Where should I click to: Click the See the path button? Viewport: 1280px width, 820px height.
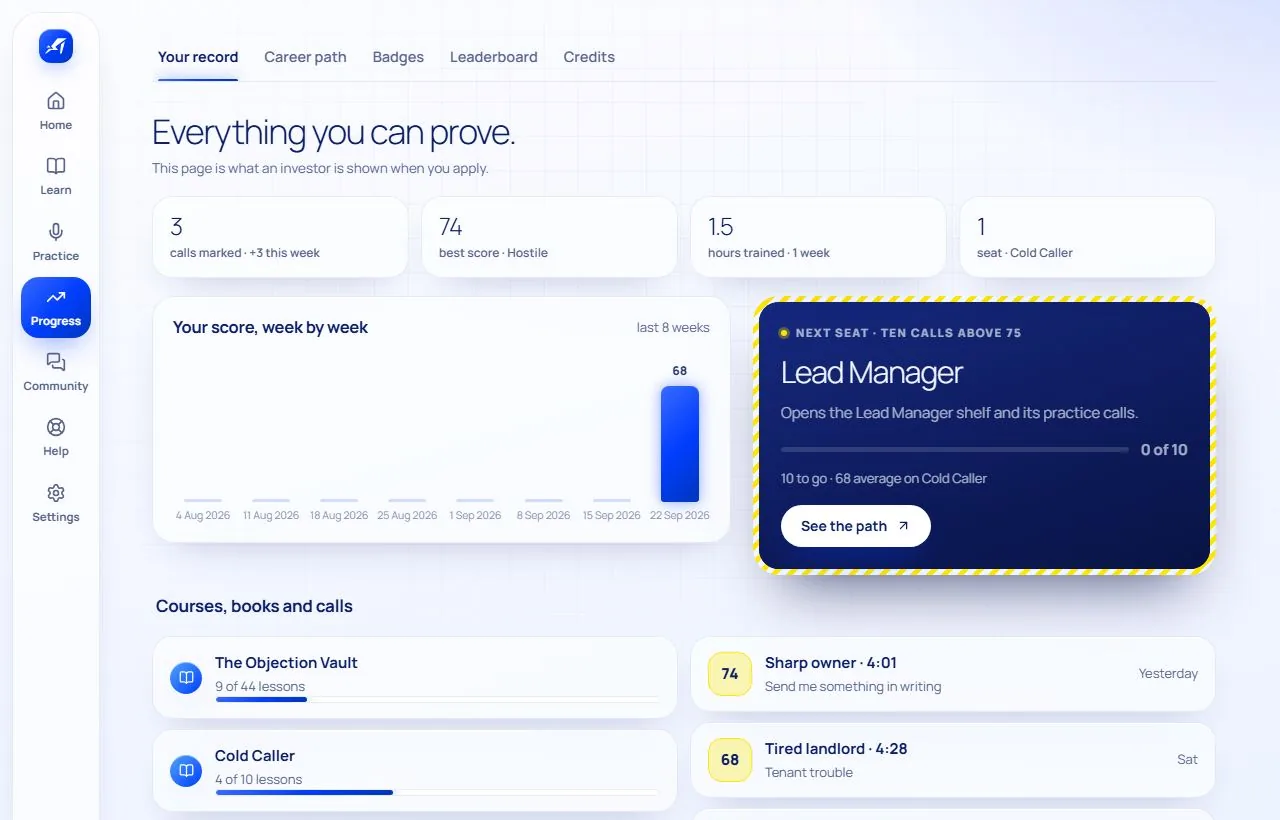pos(856,526)
